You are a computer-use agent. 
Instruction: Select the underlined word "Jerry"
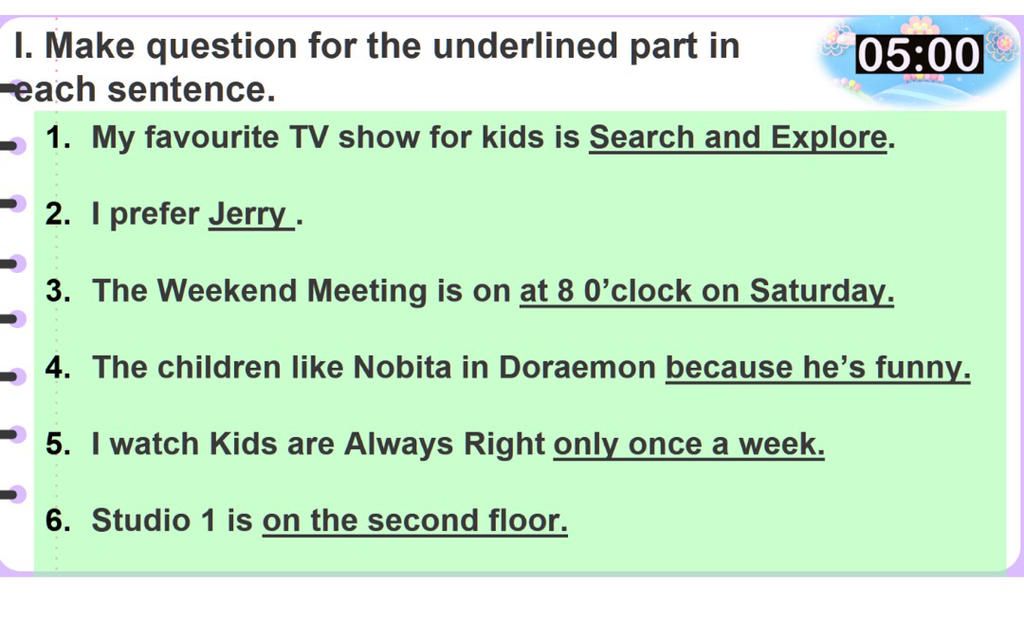[x=248, y=214]
